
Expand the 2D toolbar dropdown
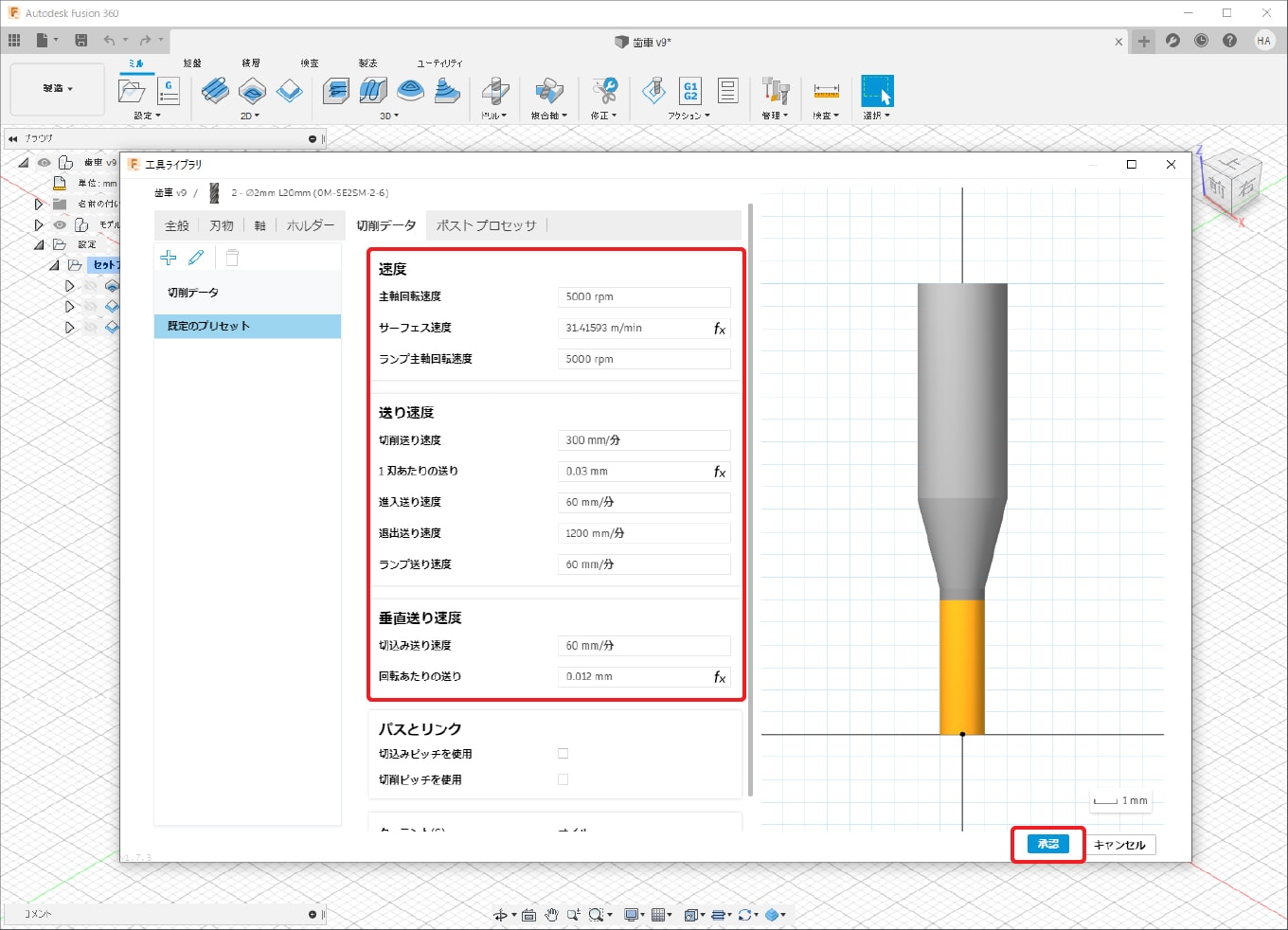click(x=250, y=116)
